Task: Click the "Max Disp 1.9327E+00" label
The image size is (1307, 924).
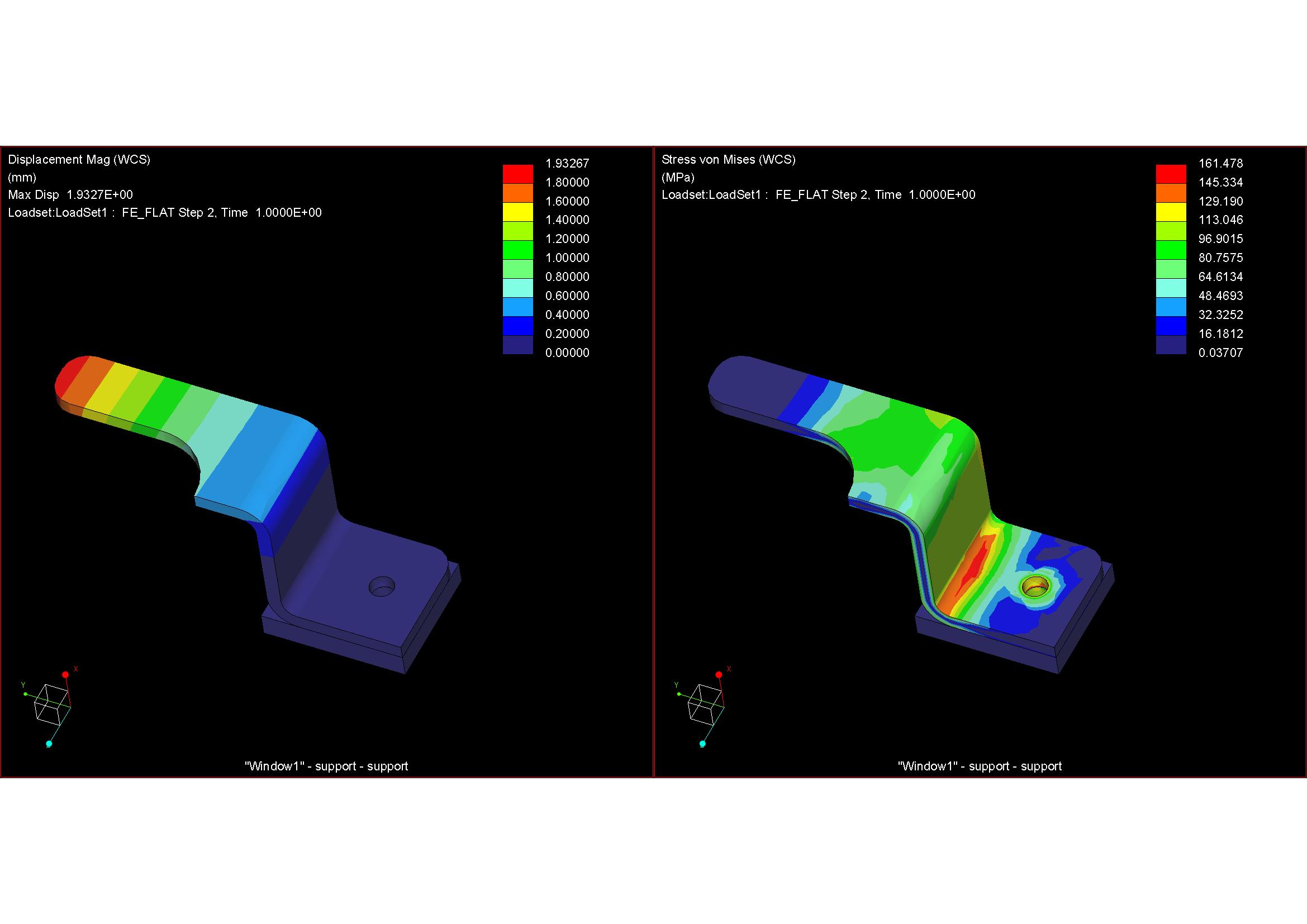Action: tap(70, 194)
